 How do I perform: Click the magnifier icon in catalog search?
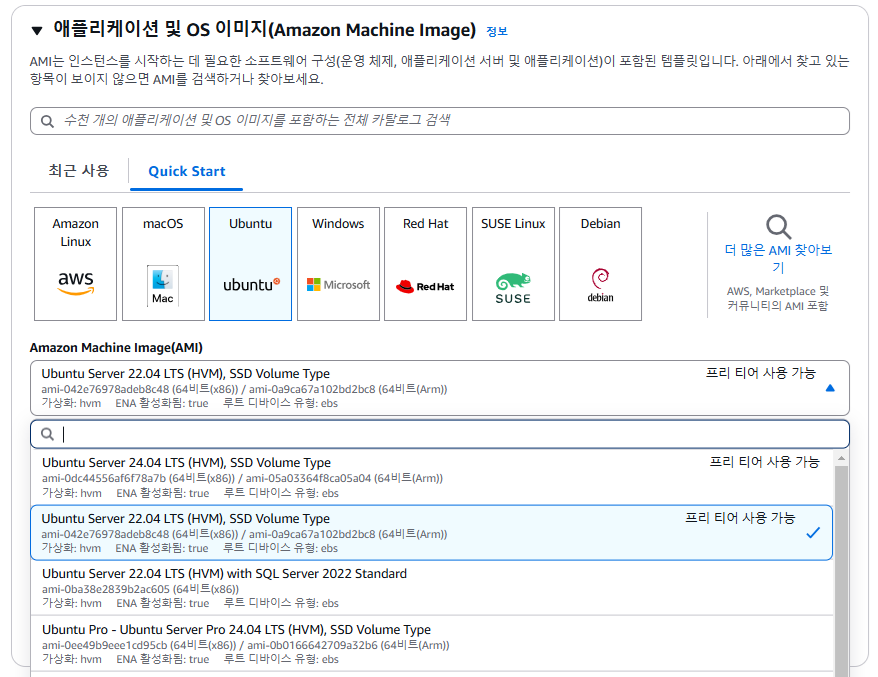coord(48,121)
